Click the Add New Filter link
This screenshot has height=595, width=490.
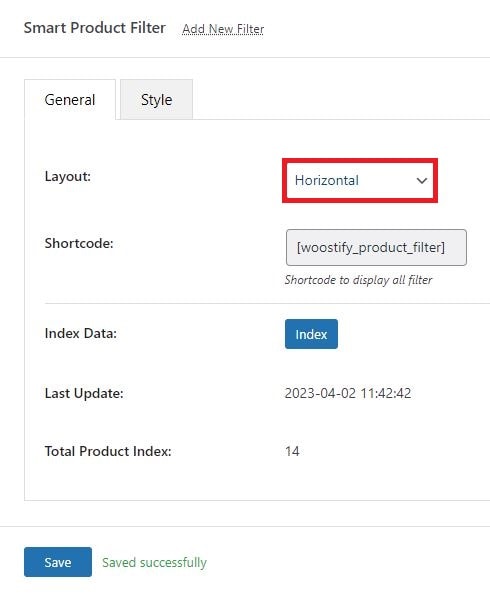(223, 29)
